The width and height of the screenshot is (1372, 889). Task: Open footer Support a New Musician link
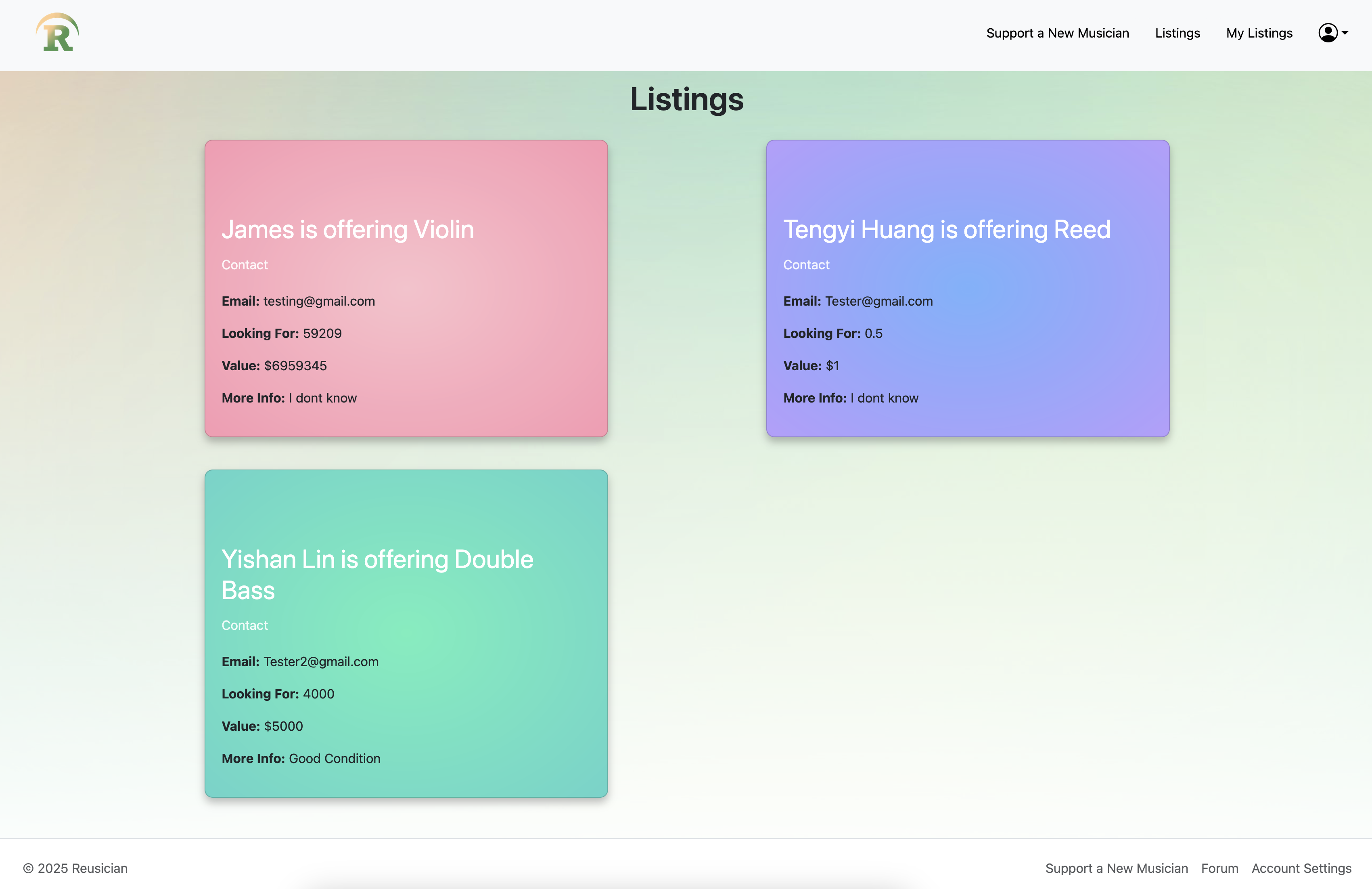(x=1116, y=868)
